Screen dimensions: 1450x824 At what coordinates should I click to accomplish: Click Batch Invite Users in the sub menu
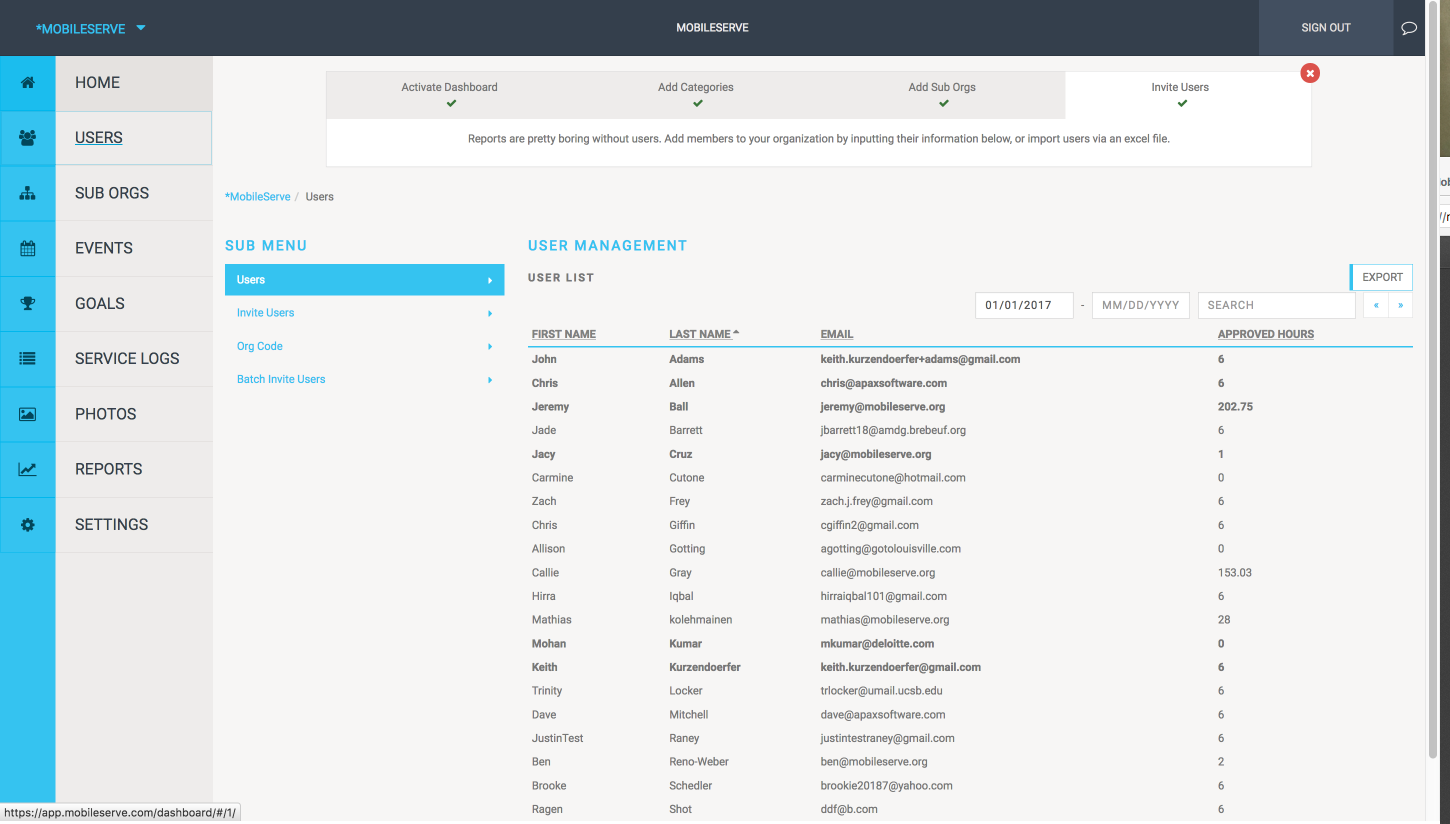(x=280, y=379)
